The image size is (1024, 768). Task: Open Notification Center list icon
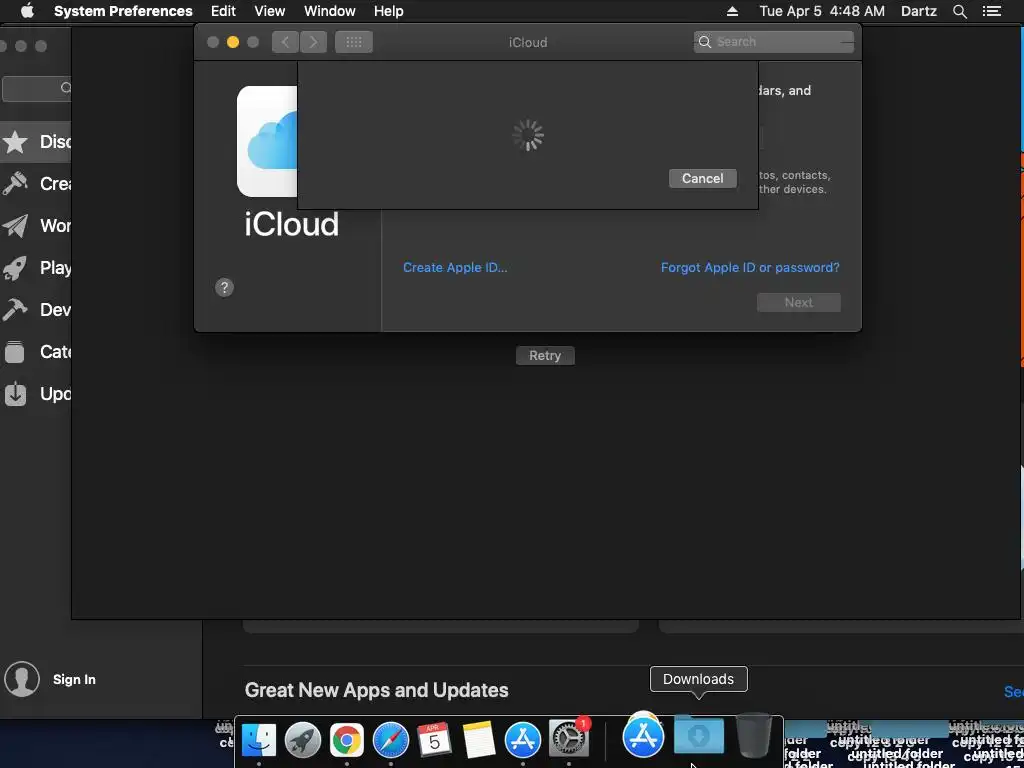point(991,11)
